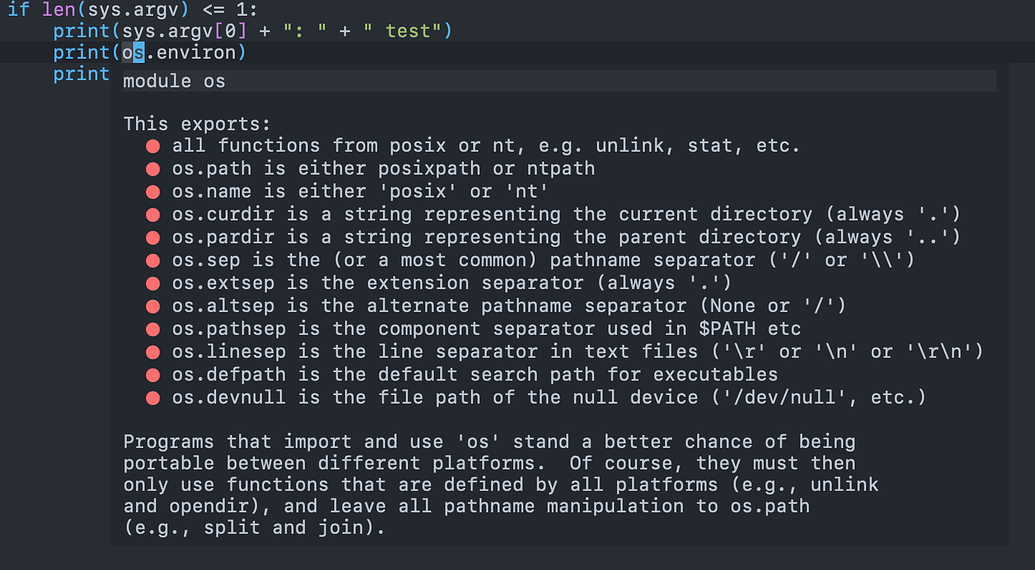Viewport: 1035px width, 570px height.
Task: Click red bullet beside os.sep line
Action: point(152,261)
